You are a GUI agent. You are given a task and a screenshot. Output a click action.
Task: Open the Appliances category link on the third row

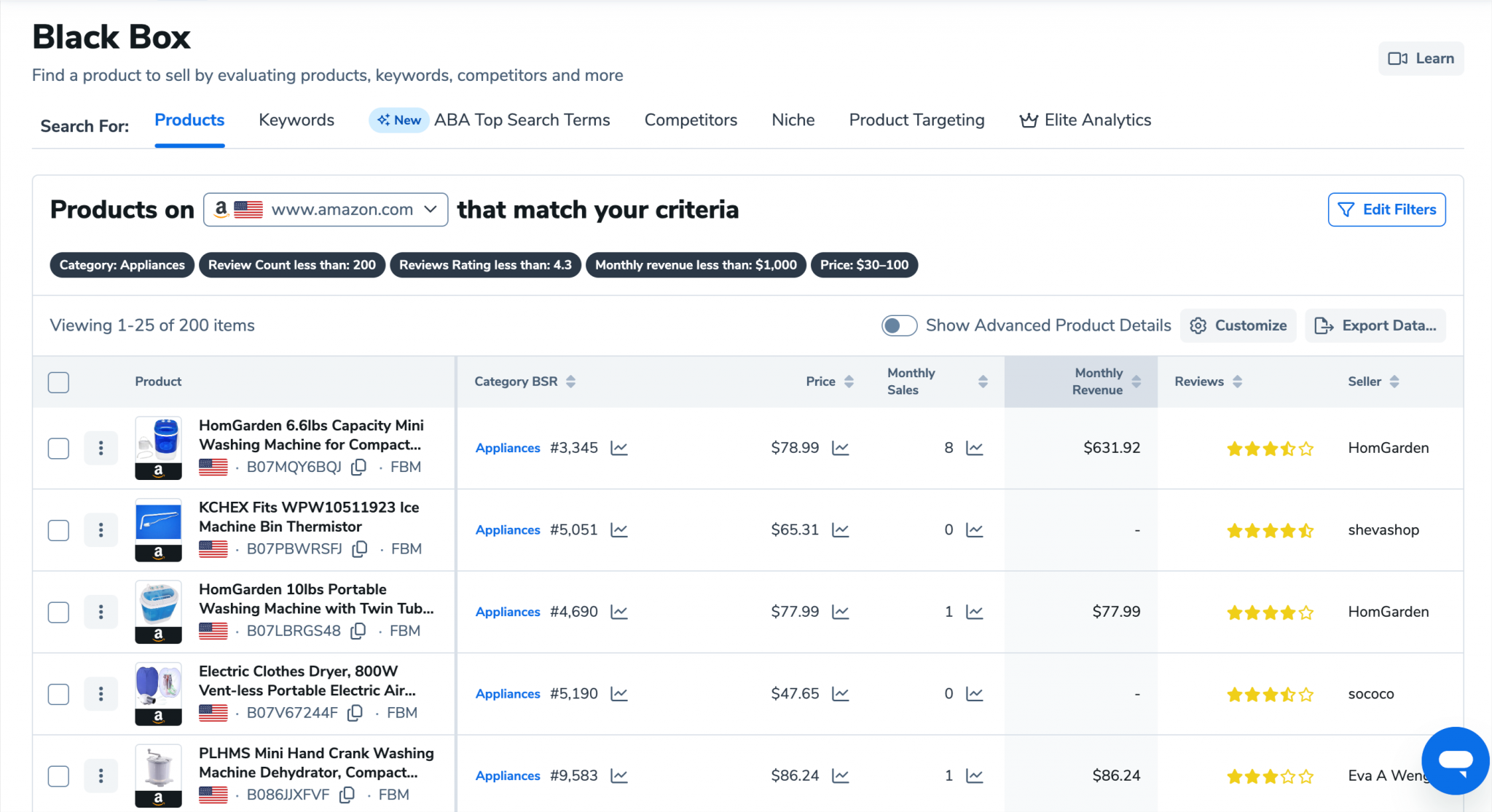point(507,612)
